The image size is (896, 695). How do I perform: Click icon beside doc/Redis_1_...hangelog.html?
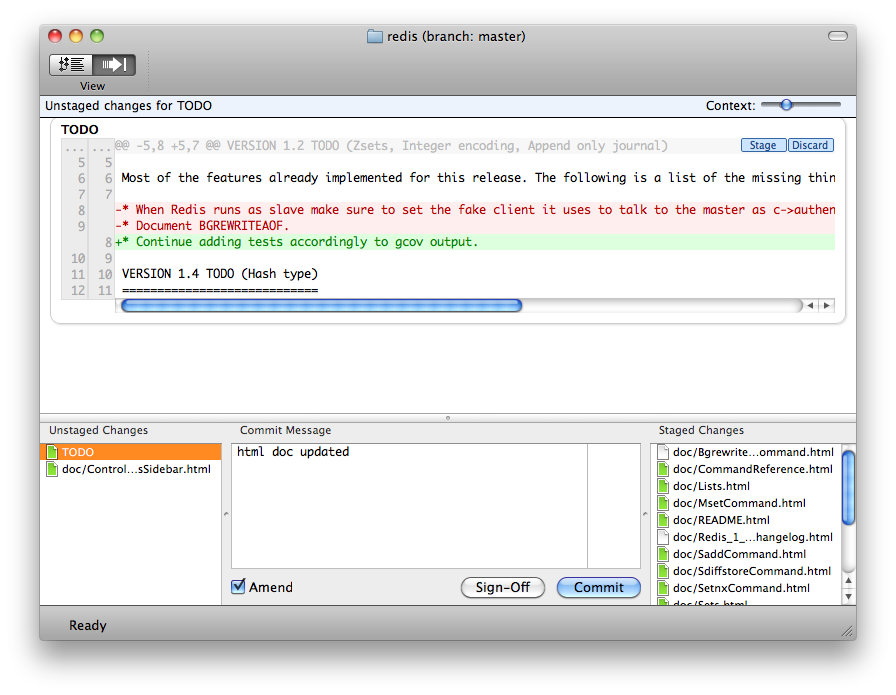(663, 537)
